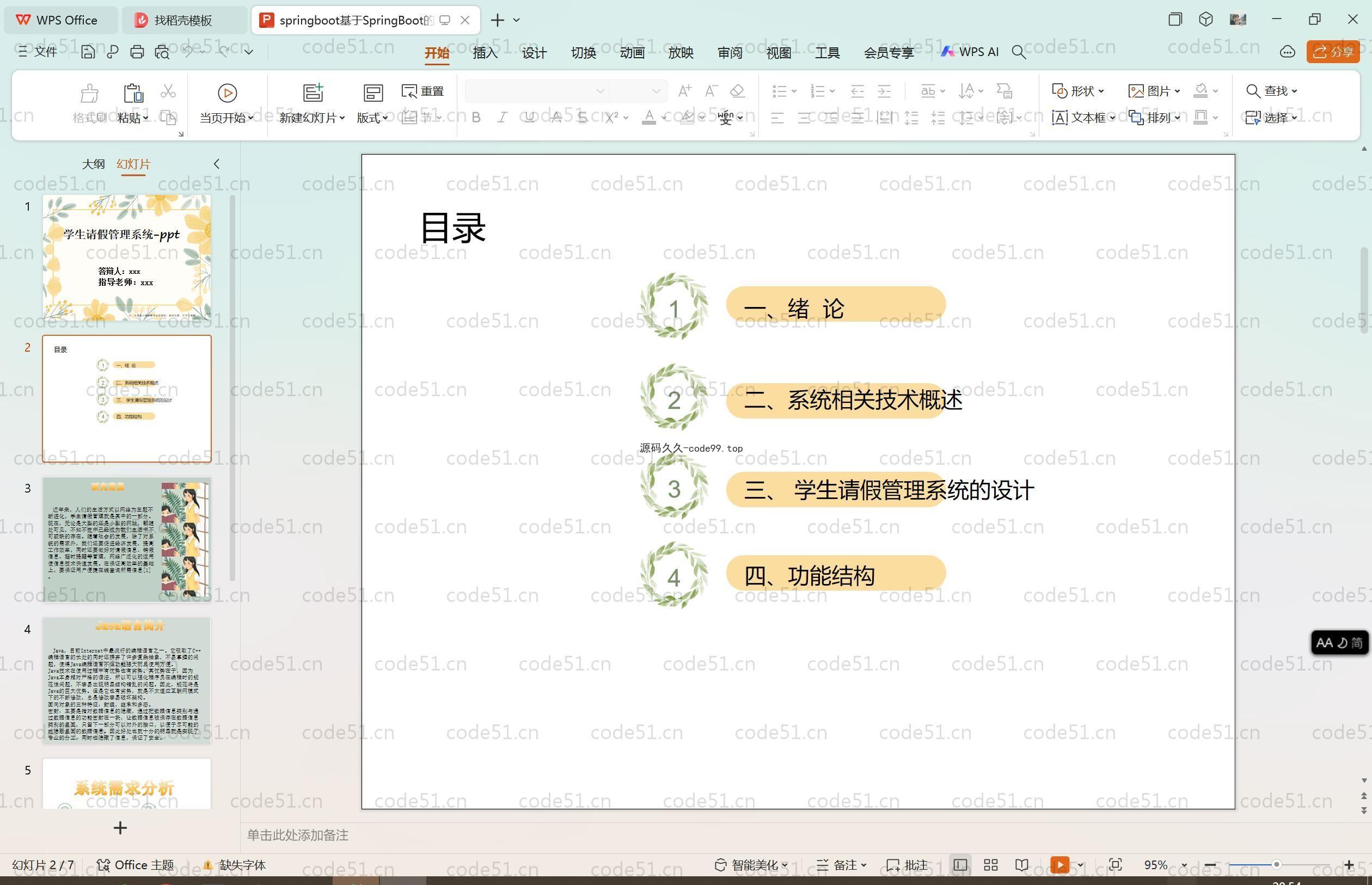Viewport: 1372px width, 885px height.
Task: Toggle Strikethrough formatting
Action: (x=556, y=118)
